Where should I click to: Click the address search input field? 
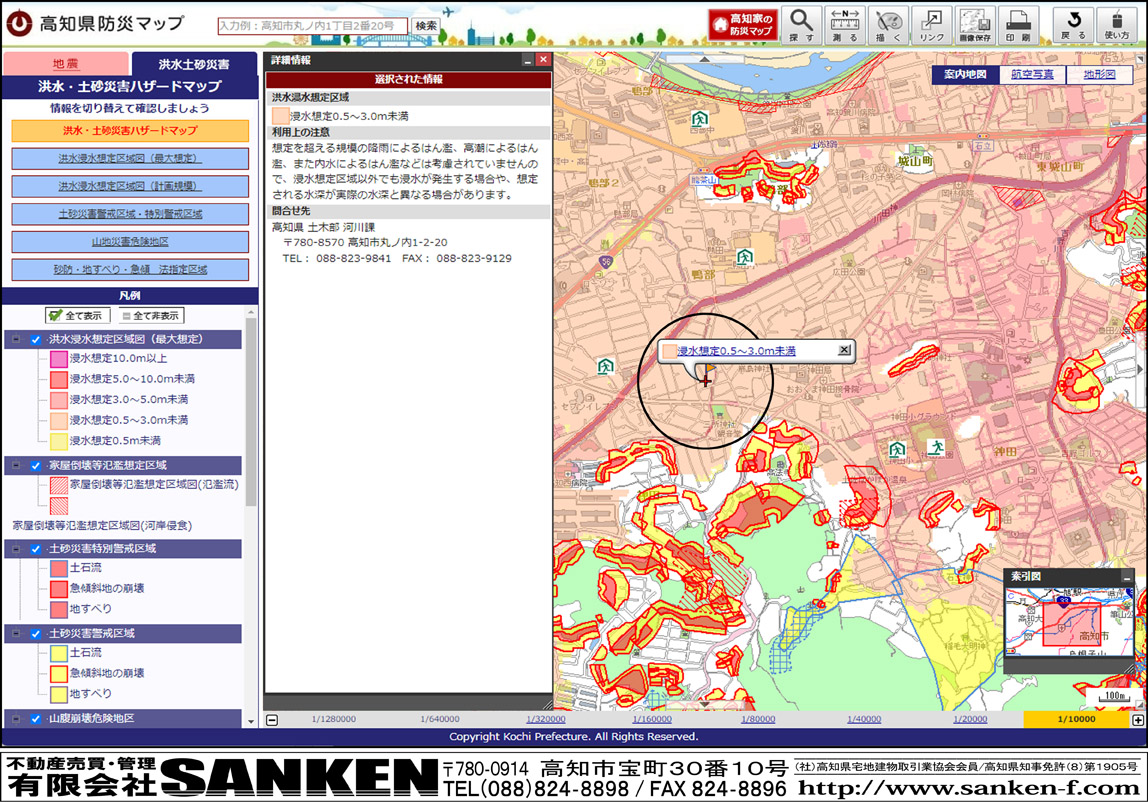pos(312,26)
